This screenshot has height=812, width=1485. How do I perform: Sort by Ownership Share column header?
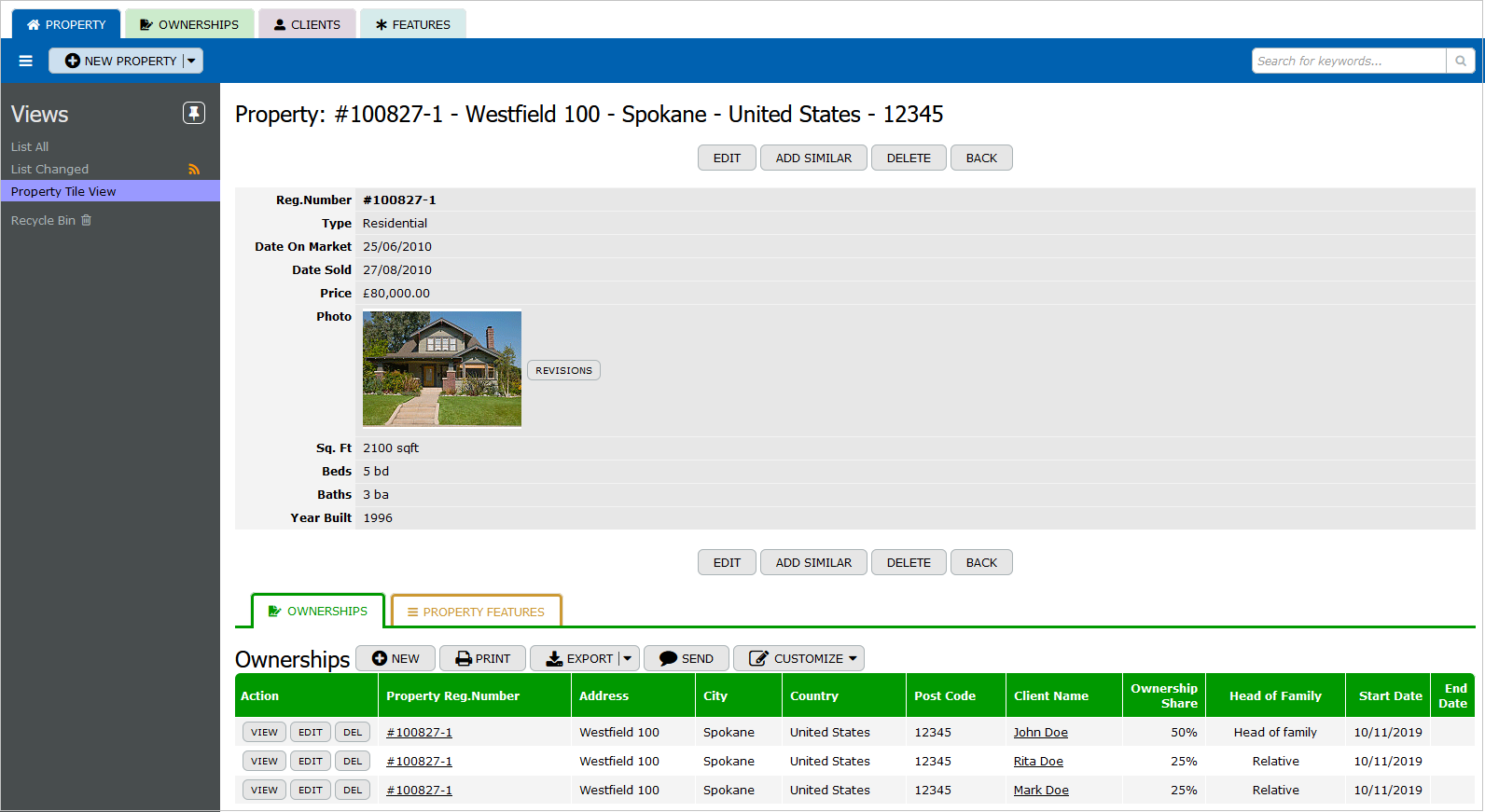click(1163, 695)
